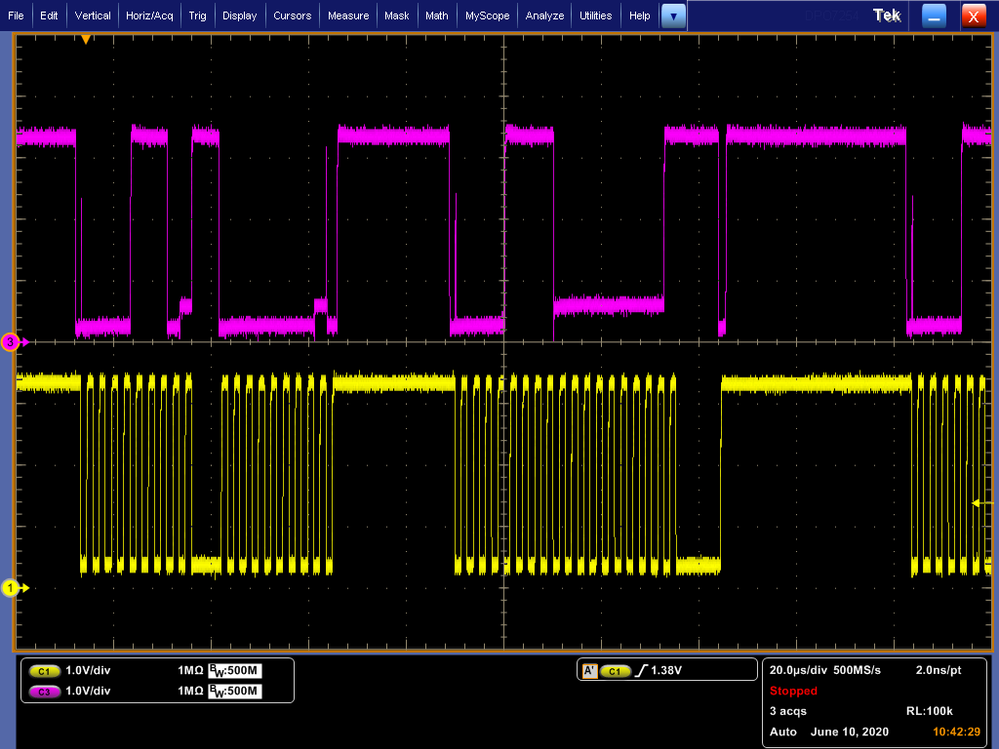Open the File menu

point(15,15)
